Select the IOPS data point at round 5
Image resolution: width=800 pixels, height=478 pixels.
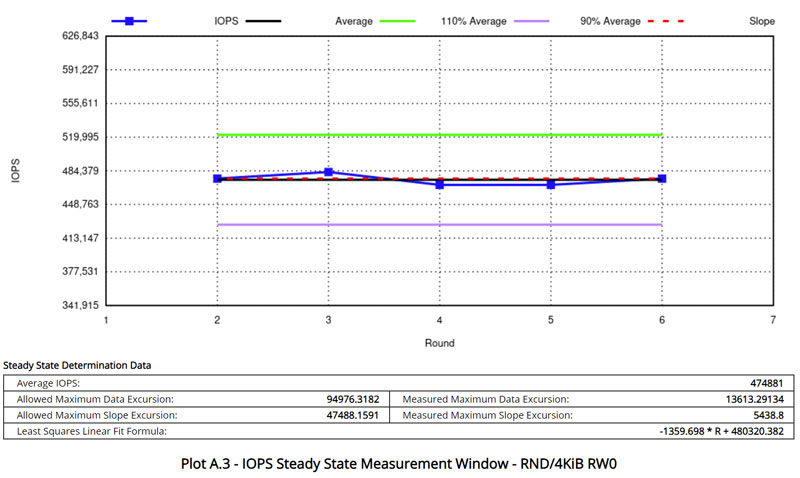tap(551, 184)
